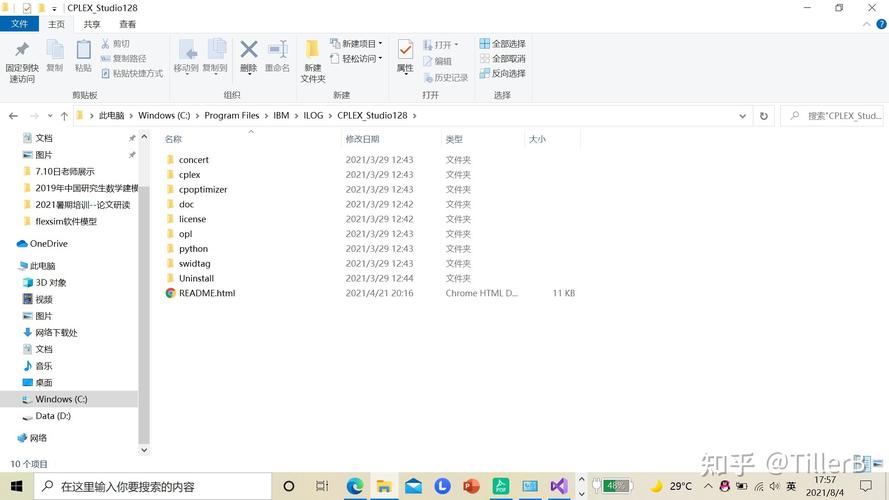Open Visual Studio from taskbar
889x500 pixels.
(558, 486)
